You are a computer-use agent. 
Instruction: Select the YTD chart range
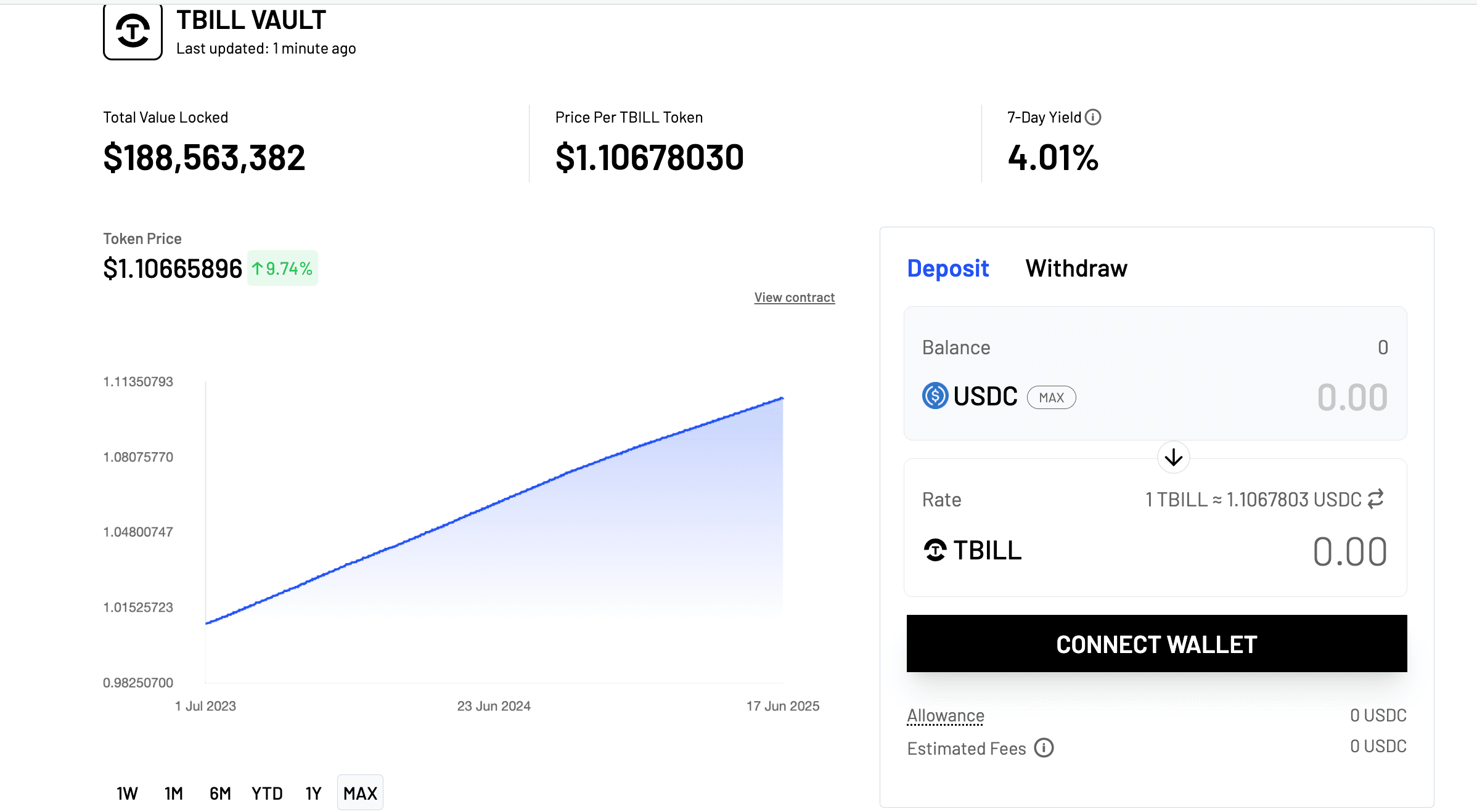pyautogui.click(x=267, y=794)
